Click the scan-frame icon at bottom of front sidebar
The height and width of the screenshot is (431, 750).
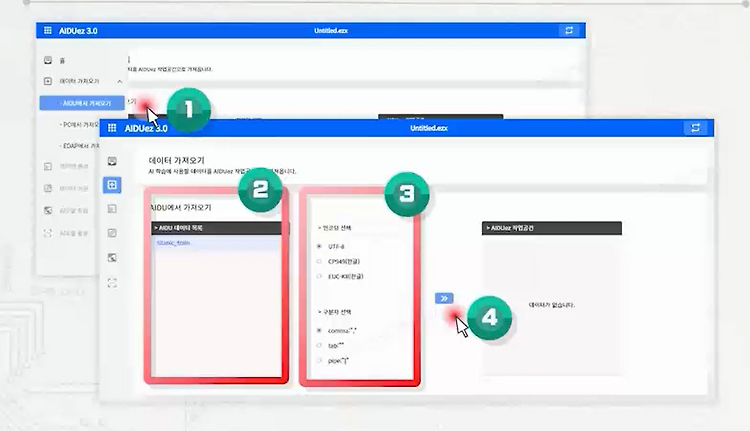point(112,283)
